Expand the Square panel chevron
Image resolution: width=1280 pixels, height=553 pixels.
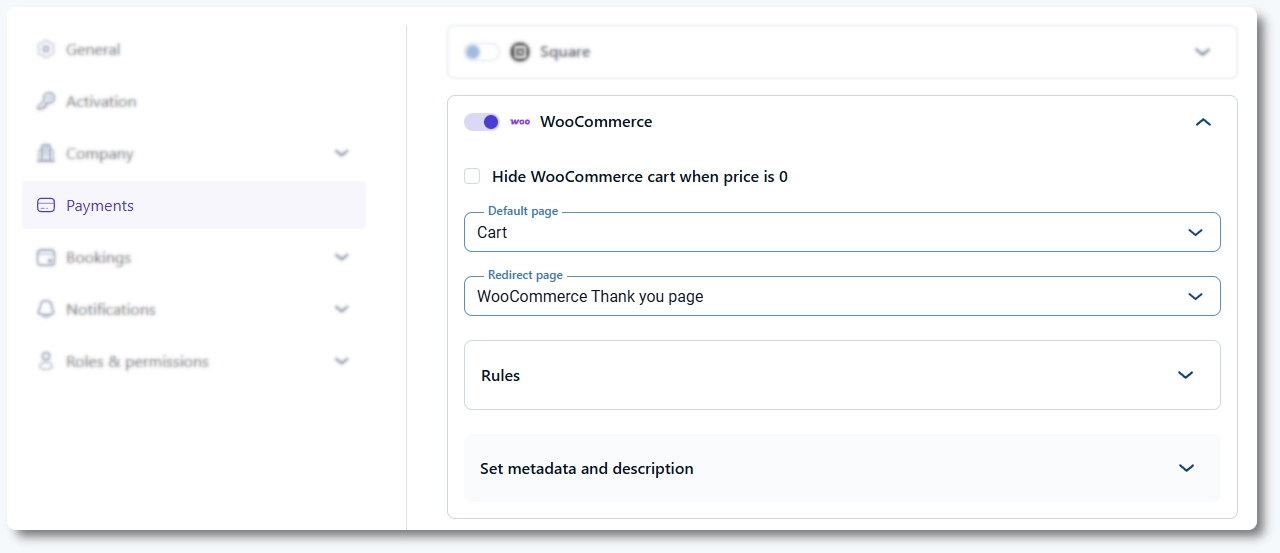coord(1203,52)
